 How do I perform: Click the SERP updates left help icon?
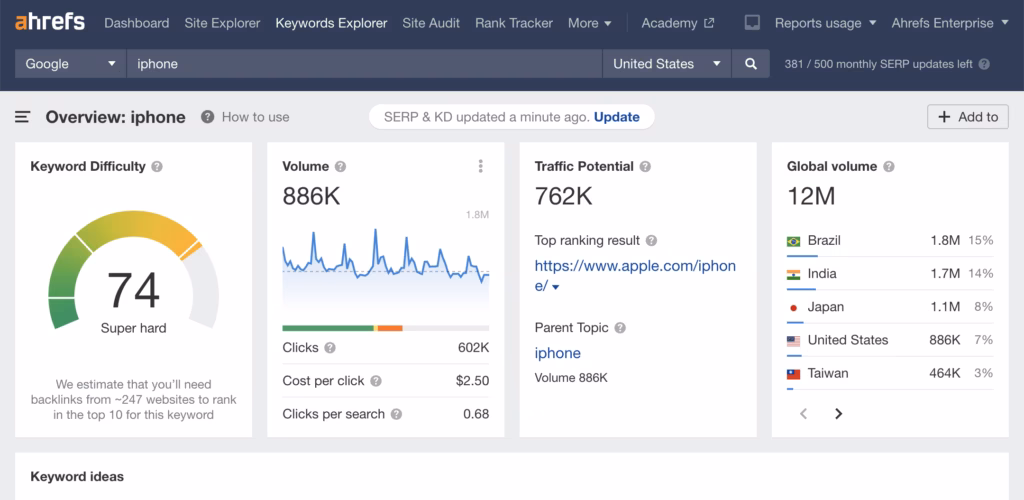pos(984,64)
